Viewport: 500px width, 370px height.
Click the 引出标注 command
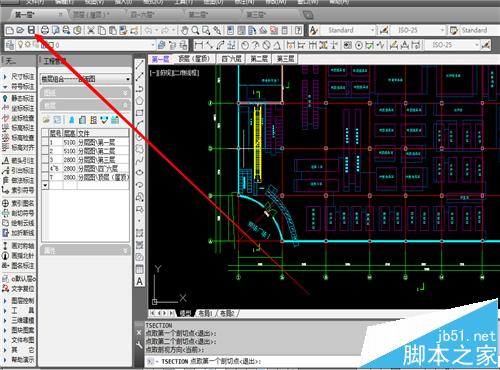[19, 171]
